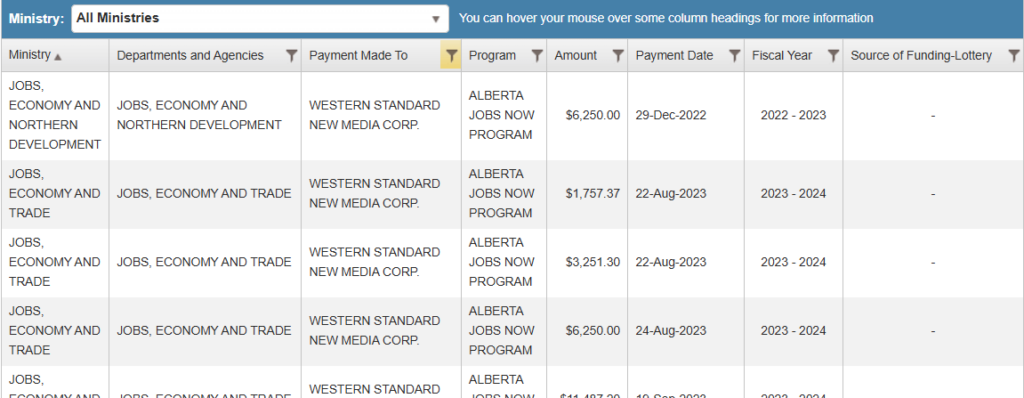This screenshot has width=1024, height=398.
Task: Click ALBERTA JOBS NOW PROGRAM in 24-Aug-2023 row
Action: [502, 331]
